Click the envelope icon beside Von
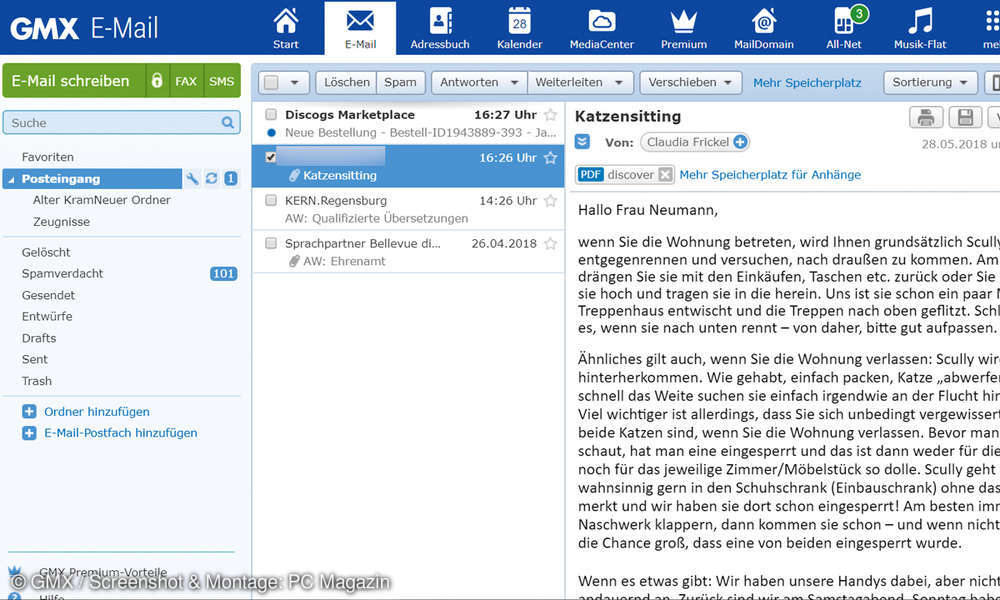 click(582, 142)
